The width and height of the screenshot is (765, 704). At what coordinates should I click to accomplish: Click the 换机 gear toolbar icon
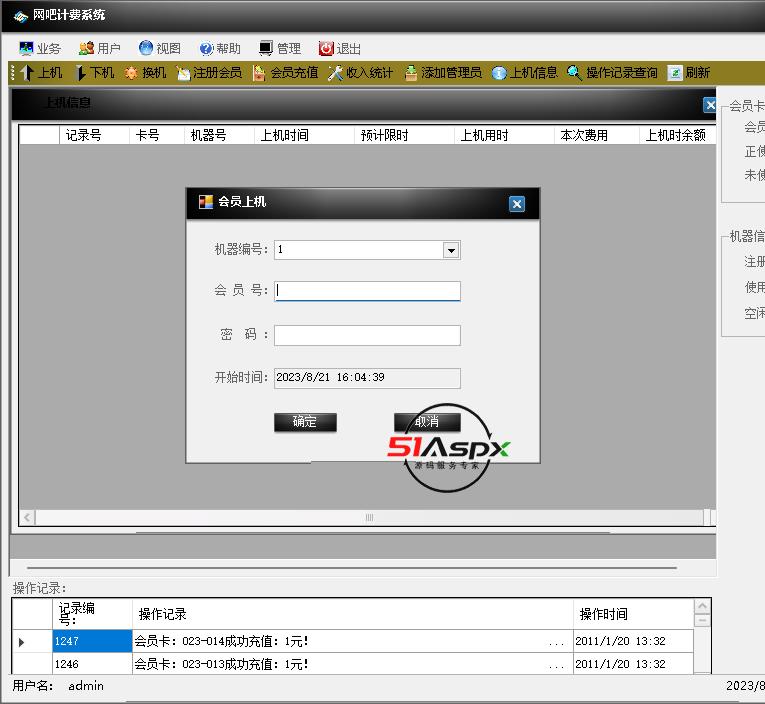(131, 73)
